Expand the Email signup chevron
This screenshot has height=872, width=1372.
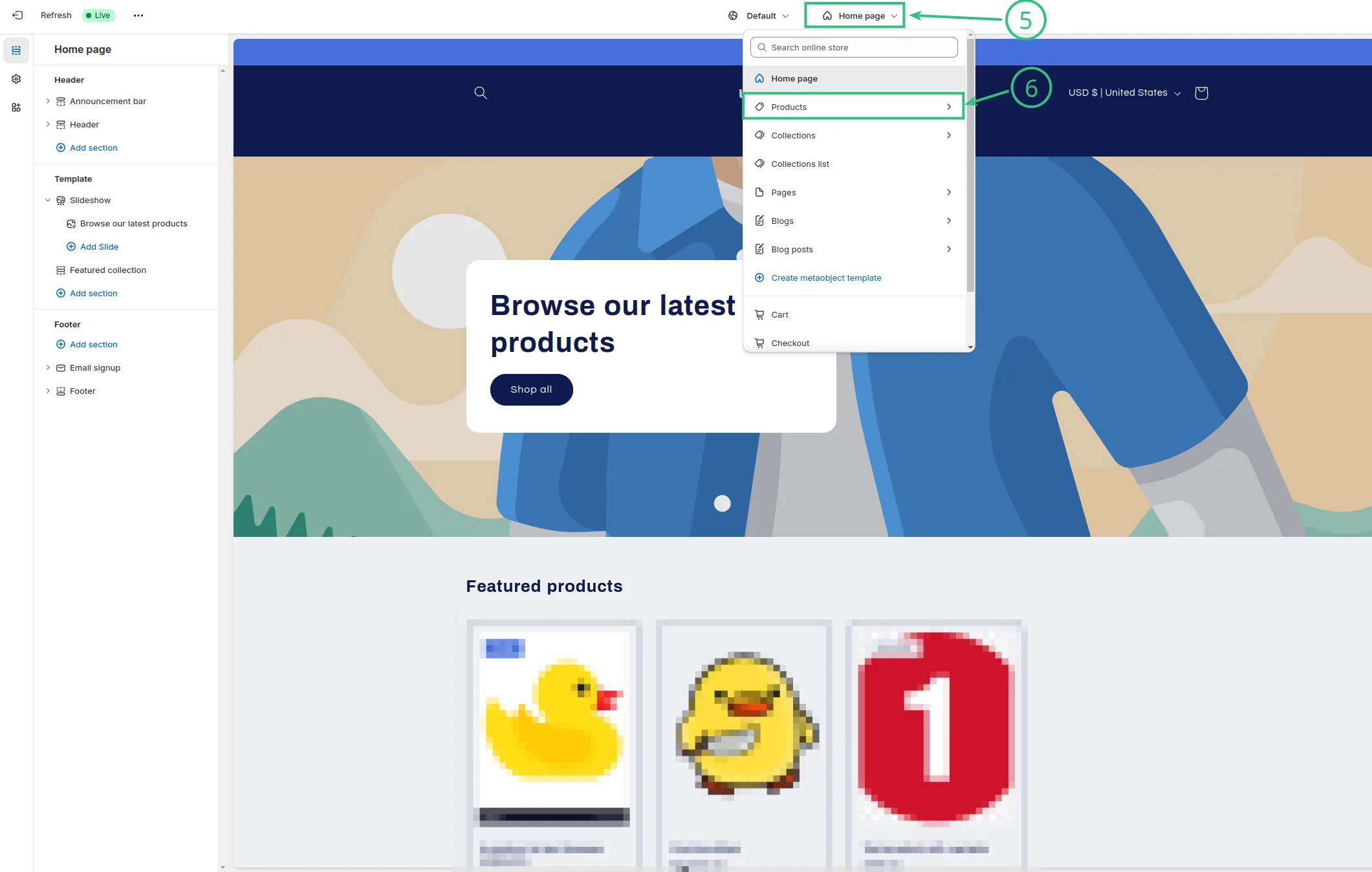[48, 367]
